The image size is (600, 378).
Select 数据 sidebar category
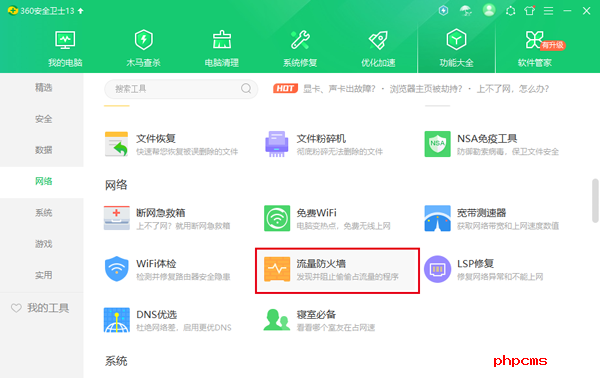(x=44, y=150)
